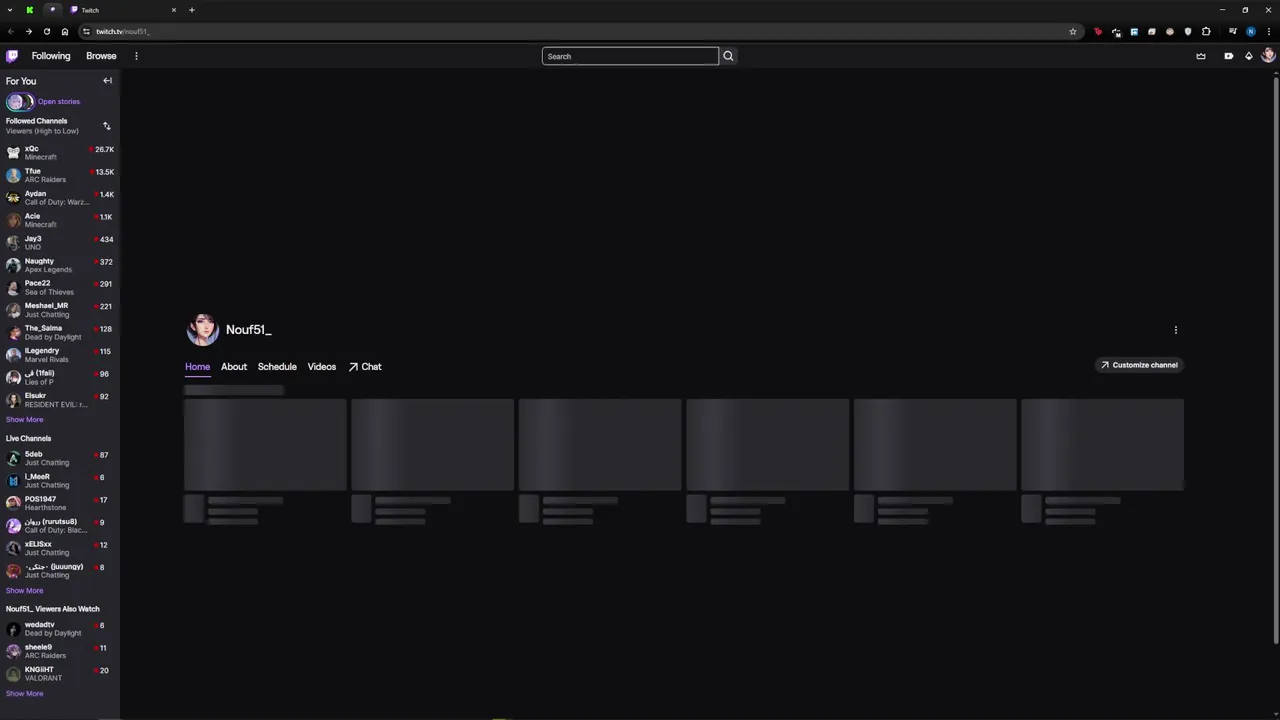The height and width of the screenshot is (720, 1280).
Task: Open xELISxx channel avatar icon
Action: 13,548
